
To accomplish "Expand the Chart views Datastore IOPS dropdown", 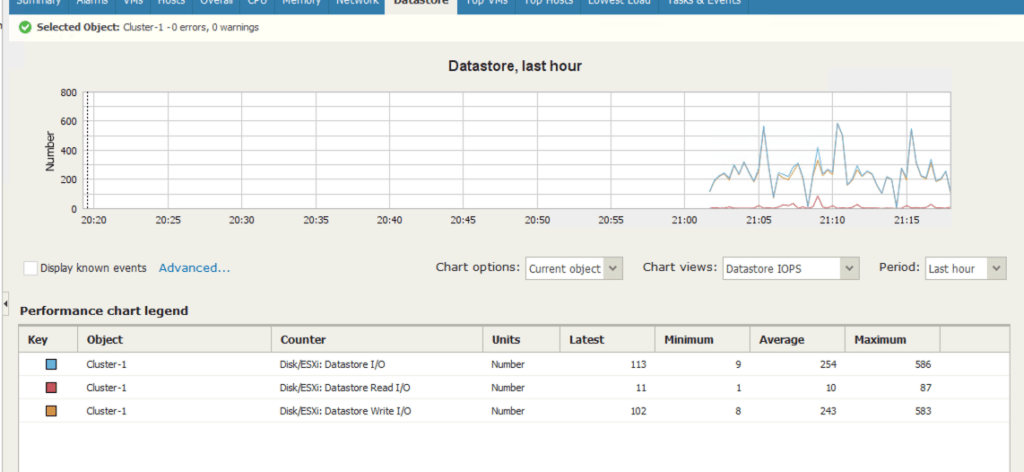I will pos(790,268).
